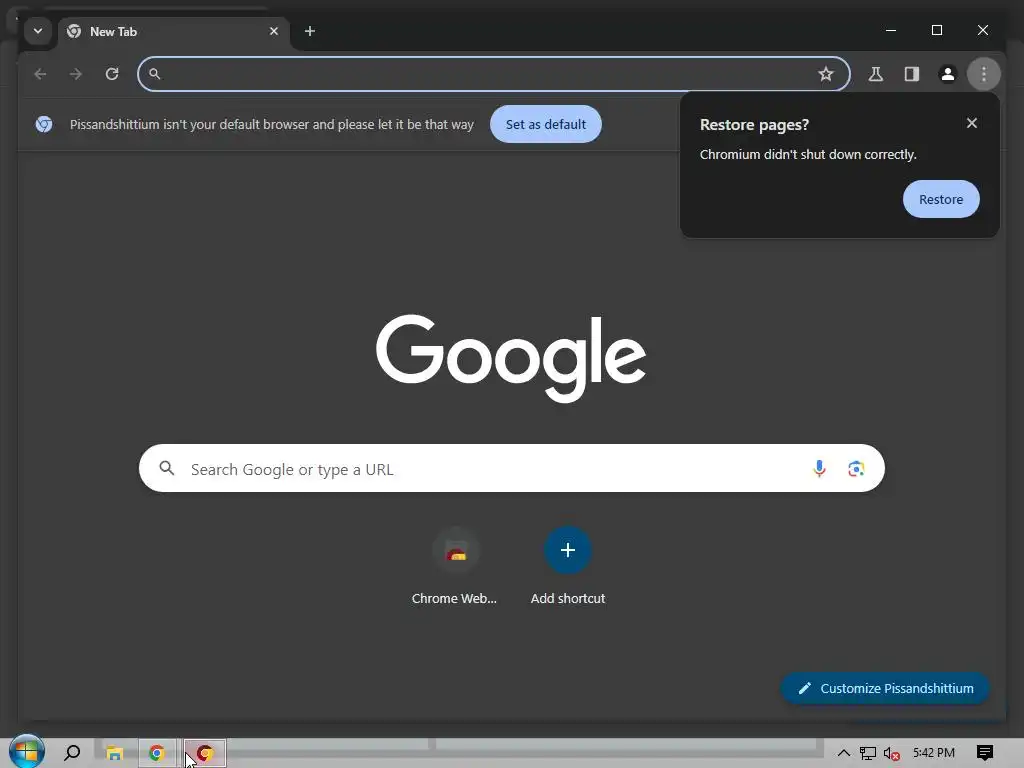Click the active Chromium taskbar icon
This screenshot has width=1024, height=768.
[204, 753]
